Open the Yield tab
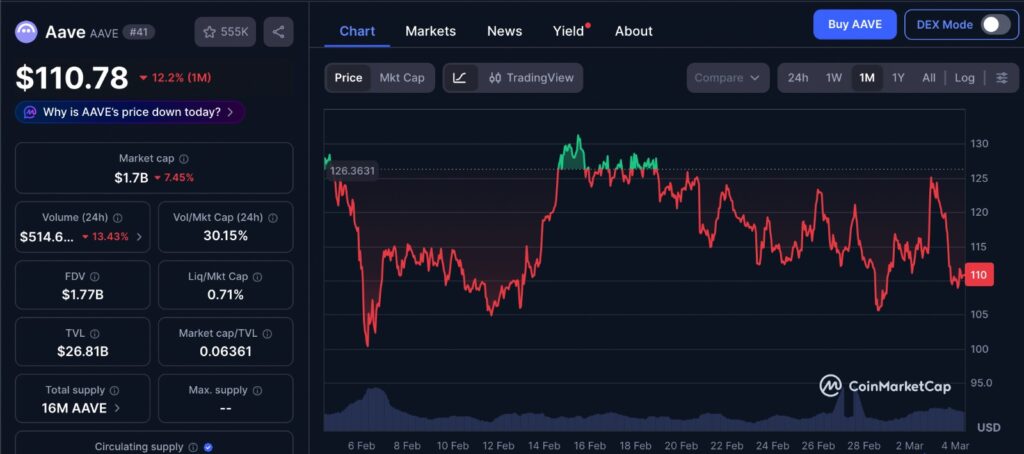The image size is (1024, 454). click(x=569, y=31)
